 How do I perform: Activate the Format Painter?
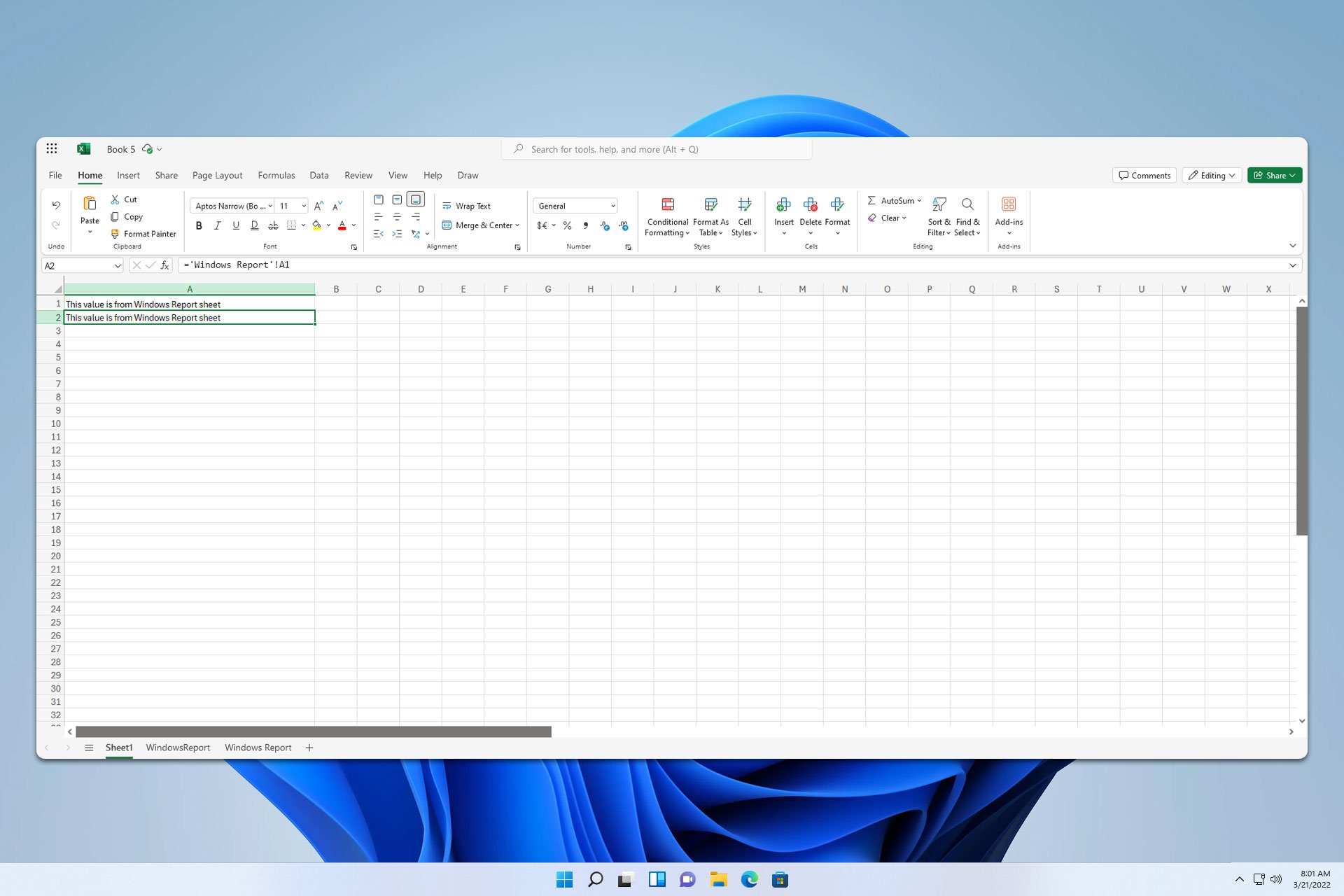pos(143,234)
